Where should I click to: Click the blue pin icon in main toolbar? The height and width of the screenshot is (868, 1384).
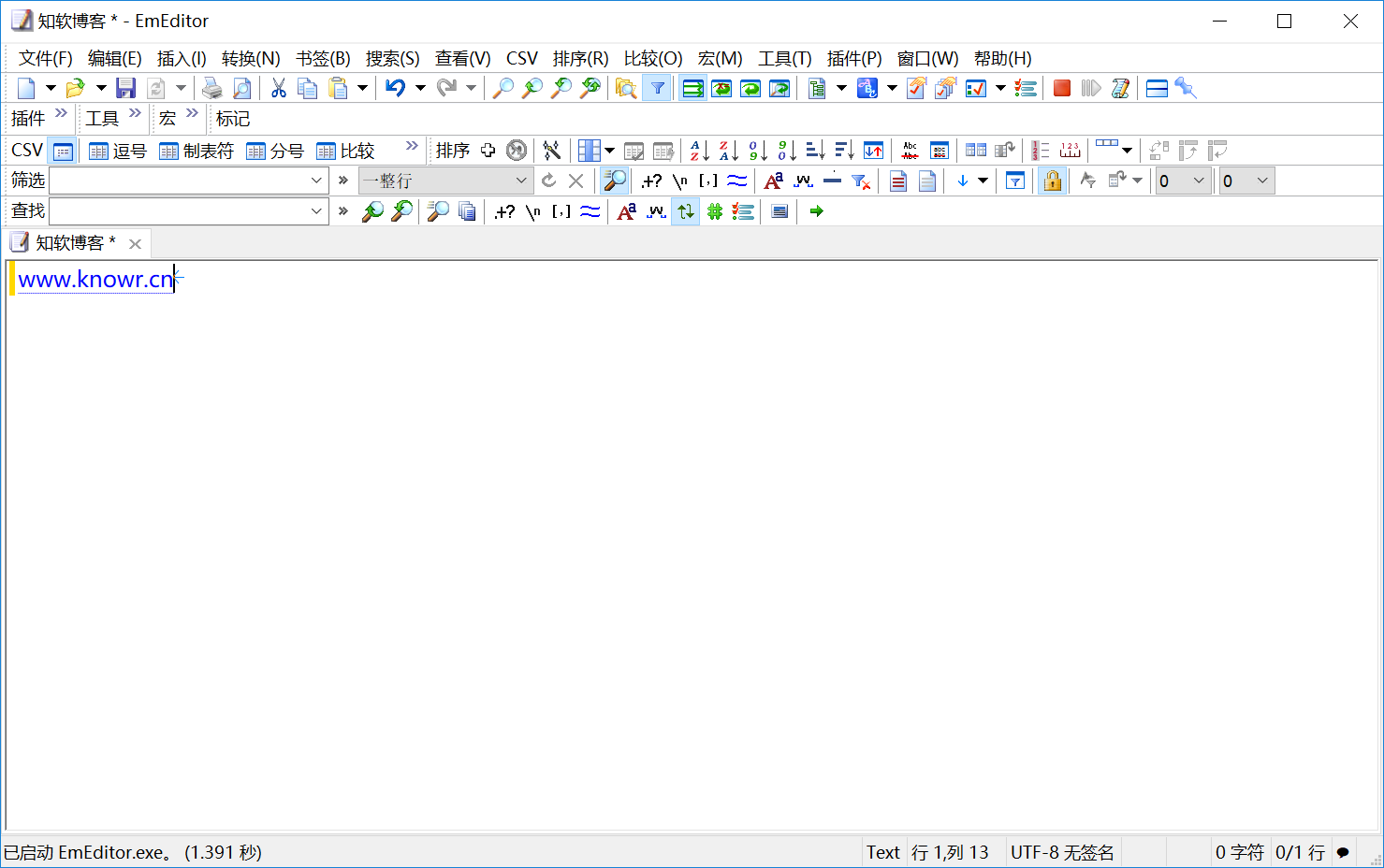[1186, 88]
